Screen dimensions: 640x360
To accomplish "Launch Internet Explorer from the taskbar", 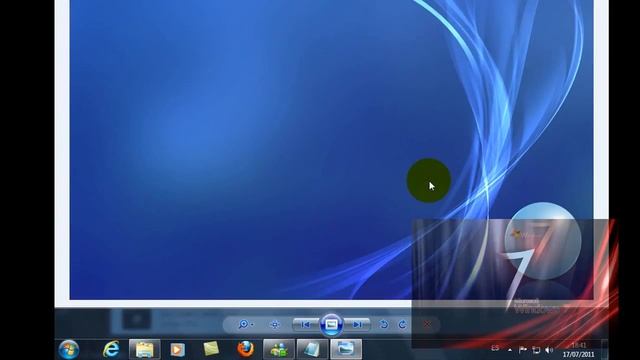I will pos(111,349).
